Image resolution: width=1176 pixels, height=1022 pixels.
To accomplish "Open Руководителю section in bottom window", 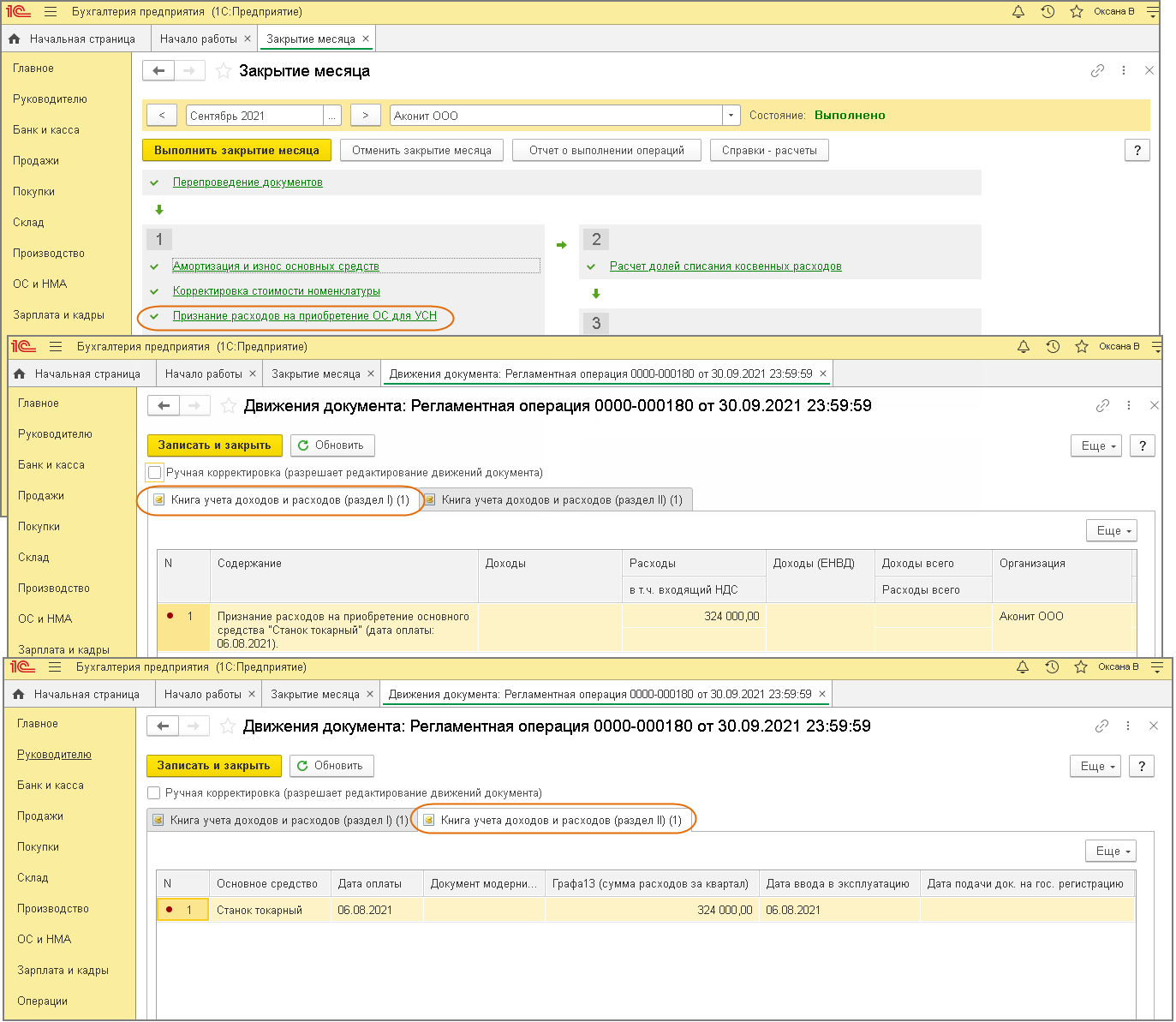I will click(x=54, y=755).
